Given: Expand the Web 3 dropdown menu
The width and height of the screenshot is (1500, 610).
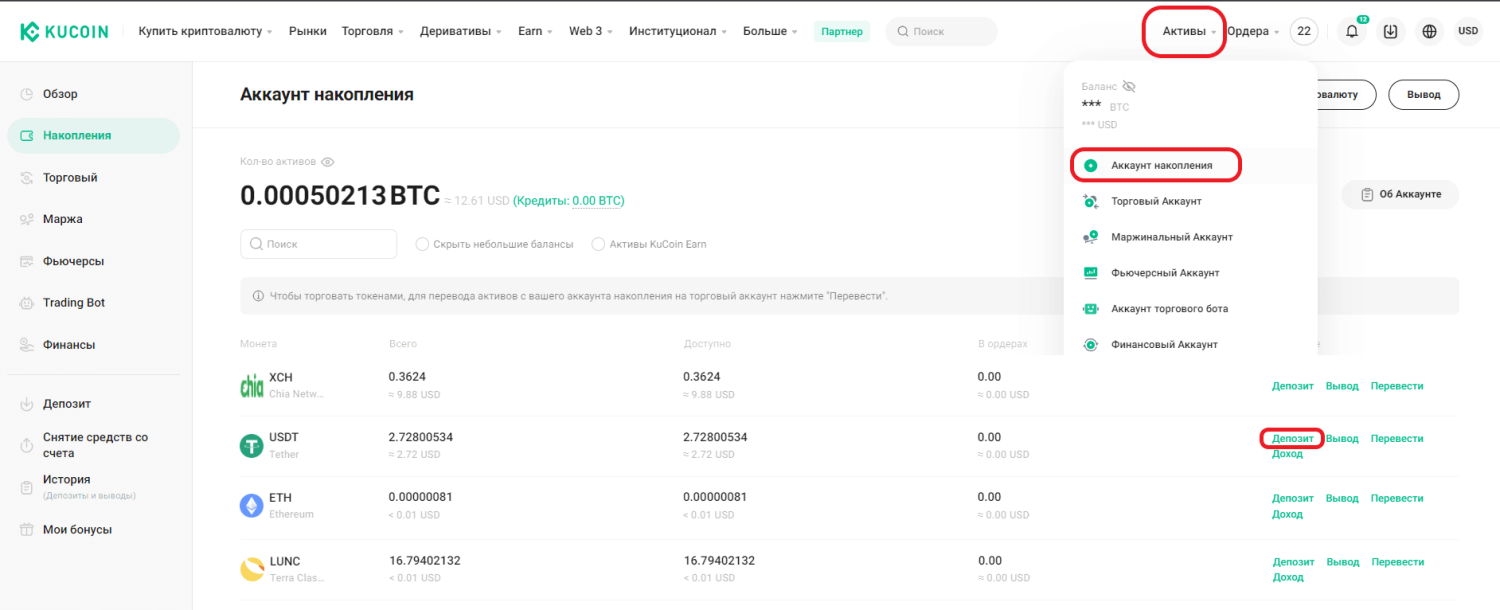Looking at the screenshot, I should [x=591, y=32].
